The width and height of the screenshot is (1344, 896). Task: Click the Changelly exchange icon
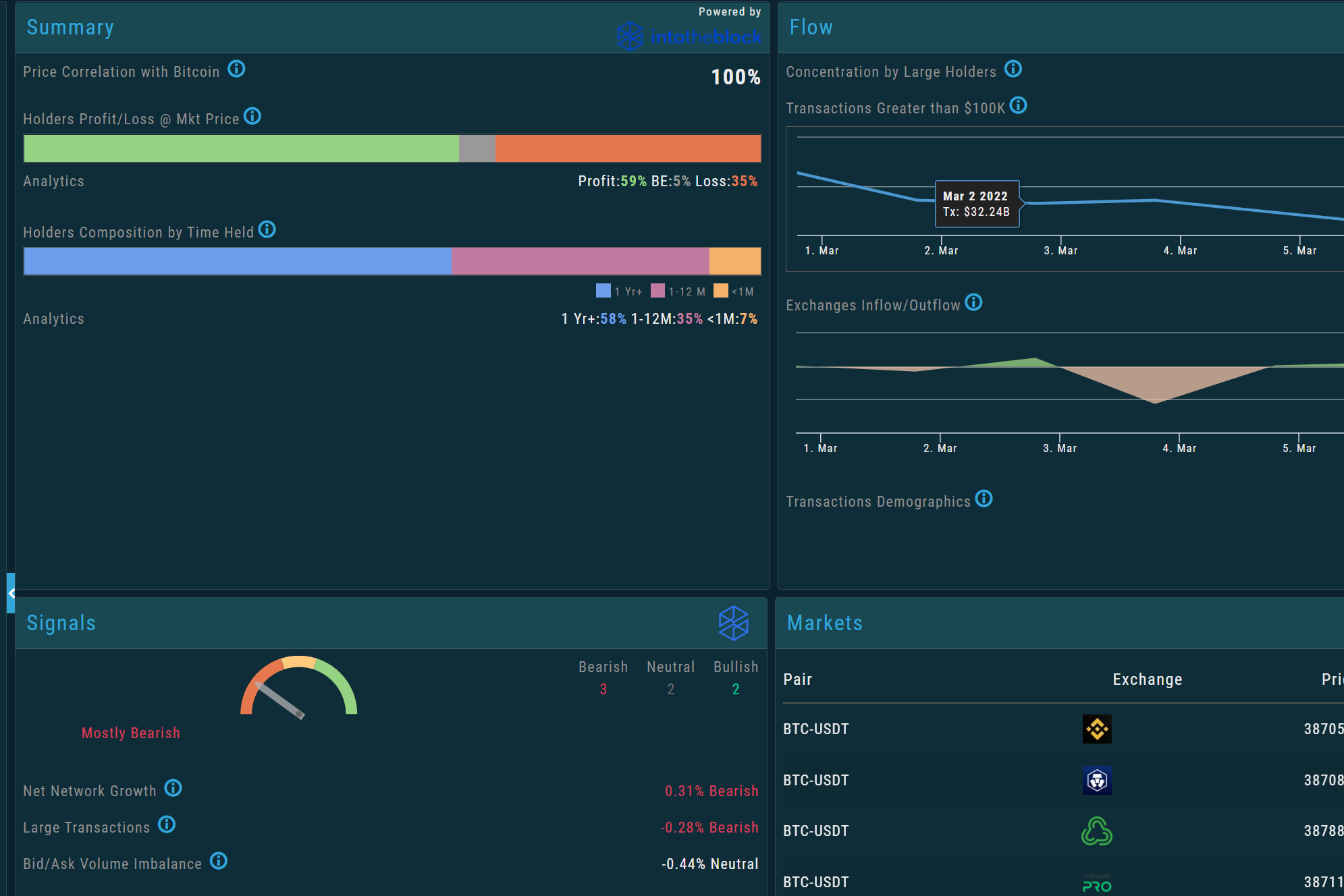point(1097,831)
